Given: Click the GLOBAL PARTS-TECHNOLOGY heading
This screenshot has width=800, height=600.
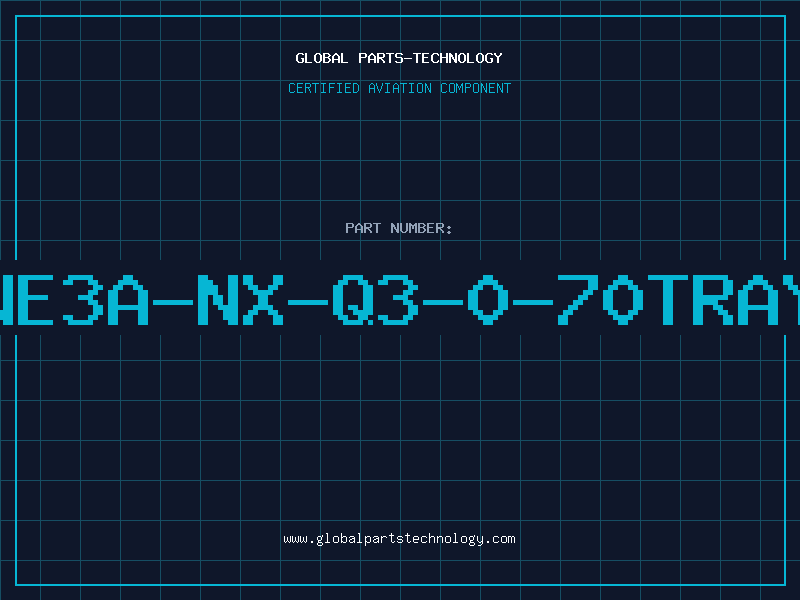Looking at the screenshot, I should click(399, 58).
